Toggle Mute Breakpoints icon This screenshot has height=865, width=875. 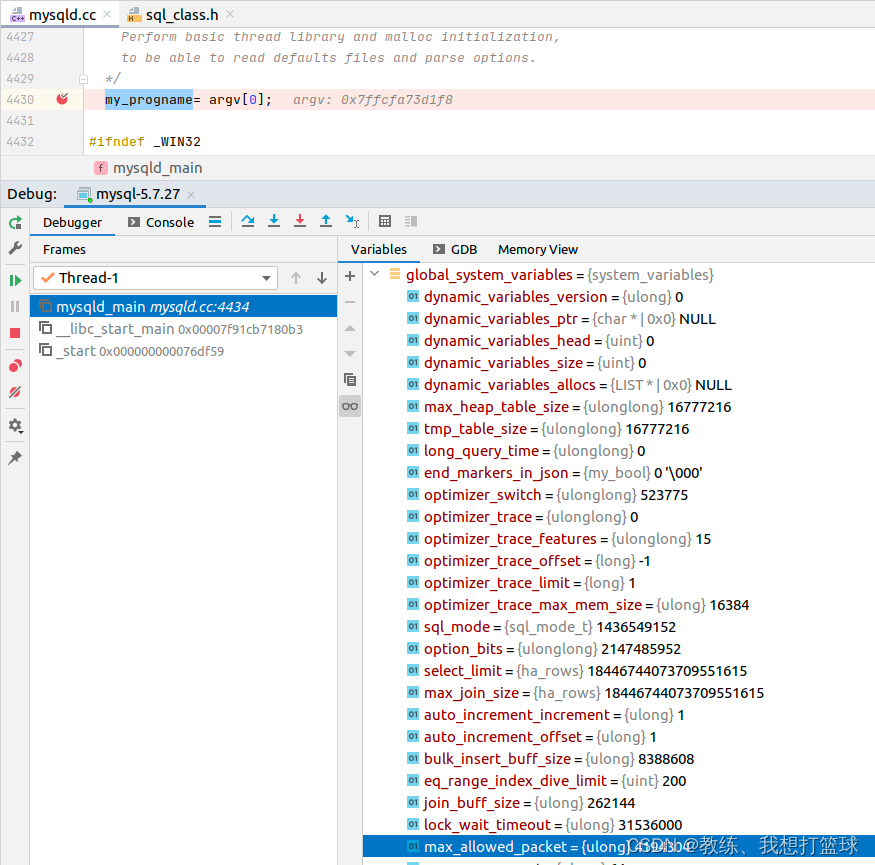click(x=15, y=393)
